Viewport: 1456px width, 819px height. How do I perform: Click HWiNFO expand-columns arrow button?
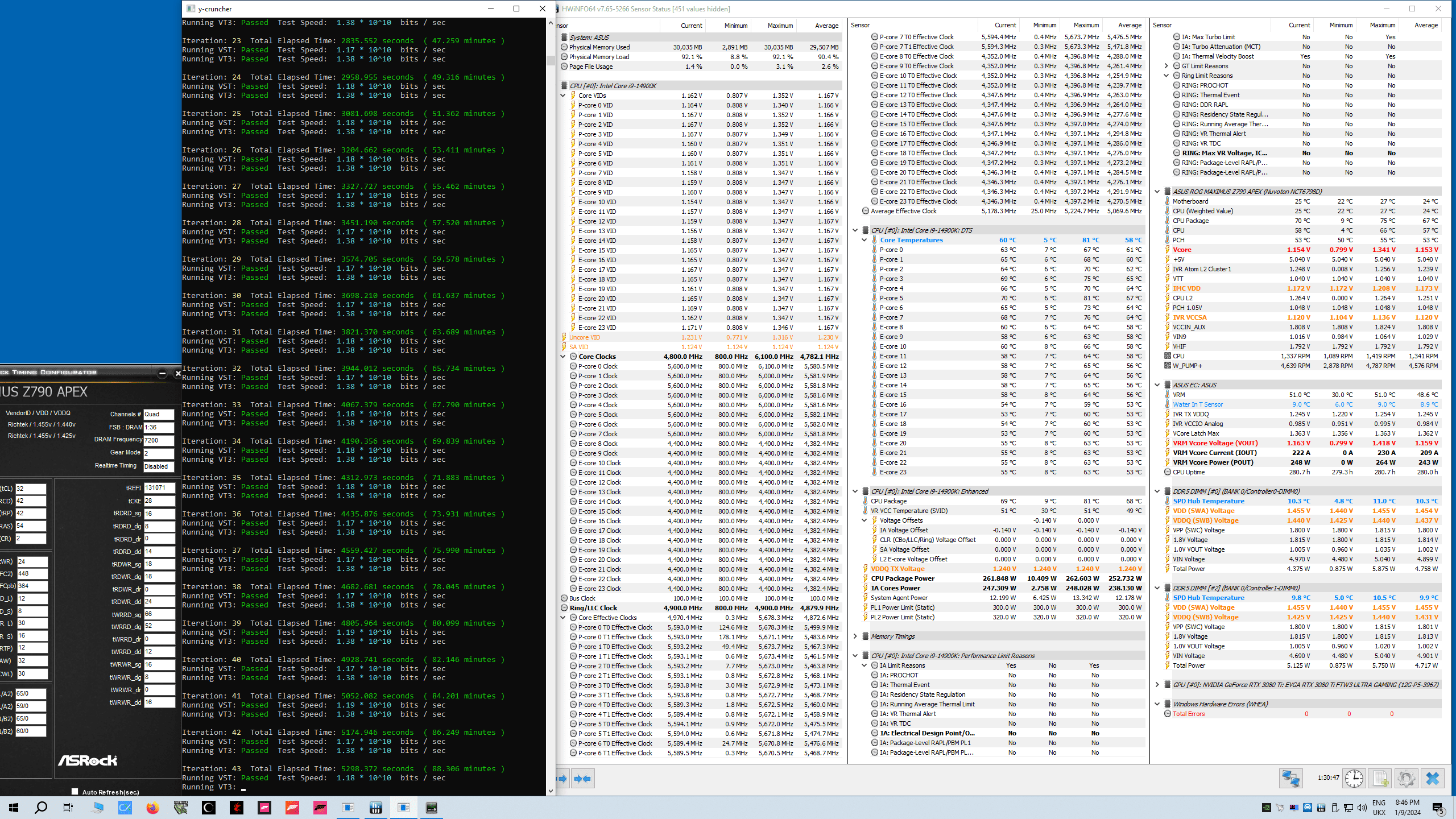click(x=562, y=778)
